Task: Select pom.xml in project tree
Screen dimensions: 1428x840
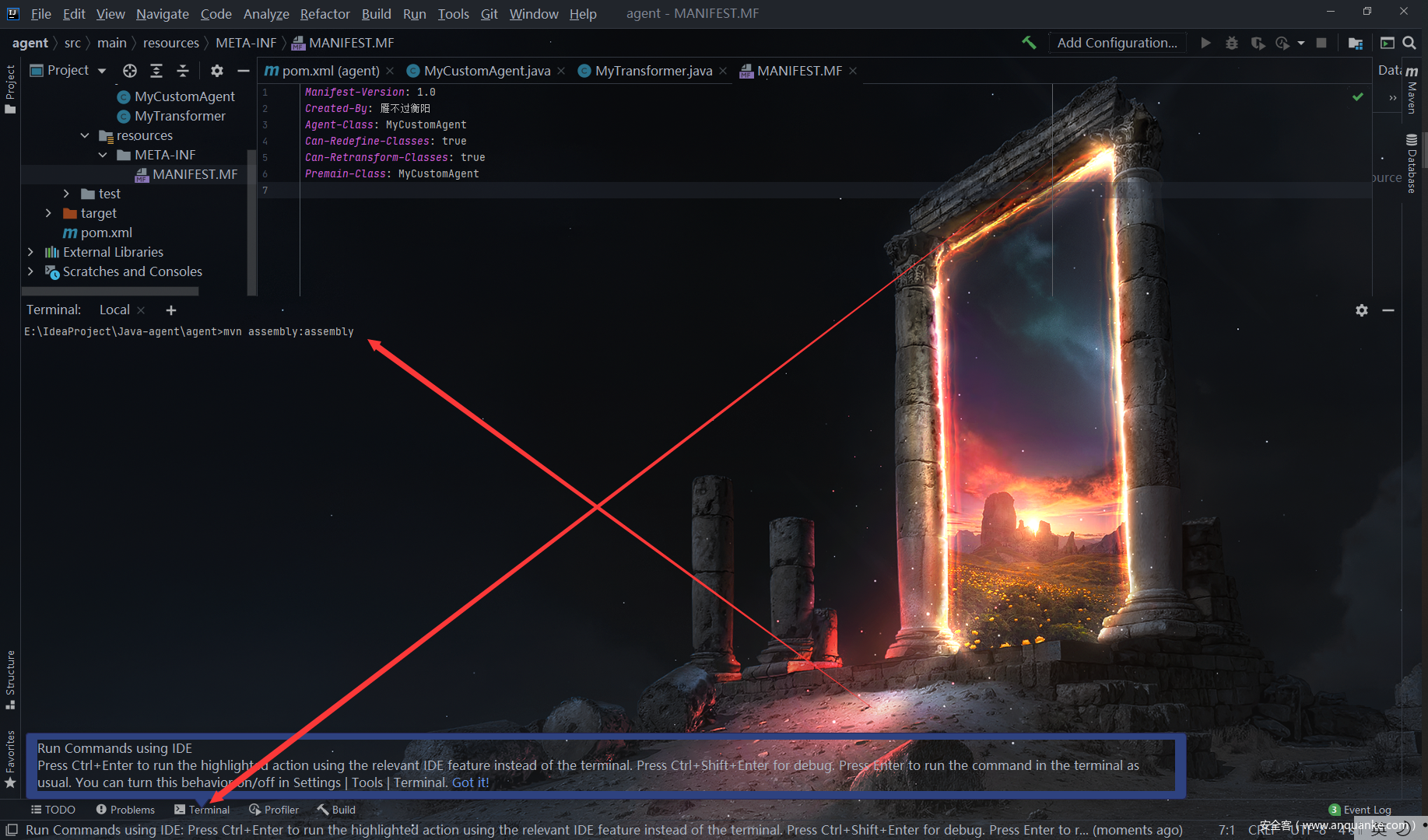Action: [x=97, y=233]
